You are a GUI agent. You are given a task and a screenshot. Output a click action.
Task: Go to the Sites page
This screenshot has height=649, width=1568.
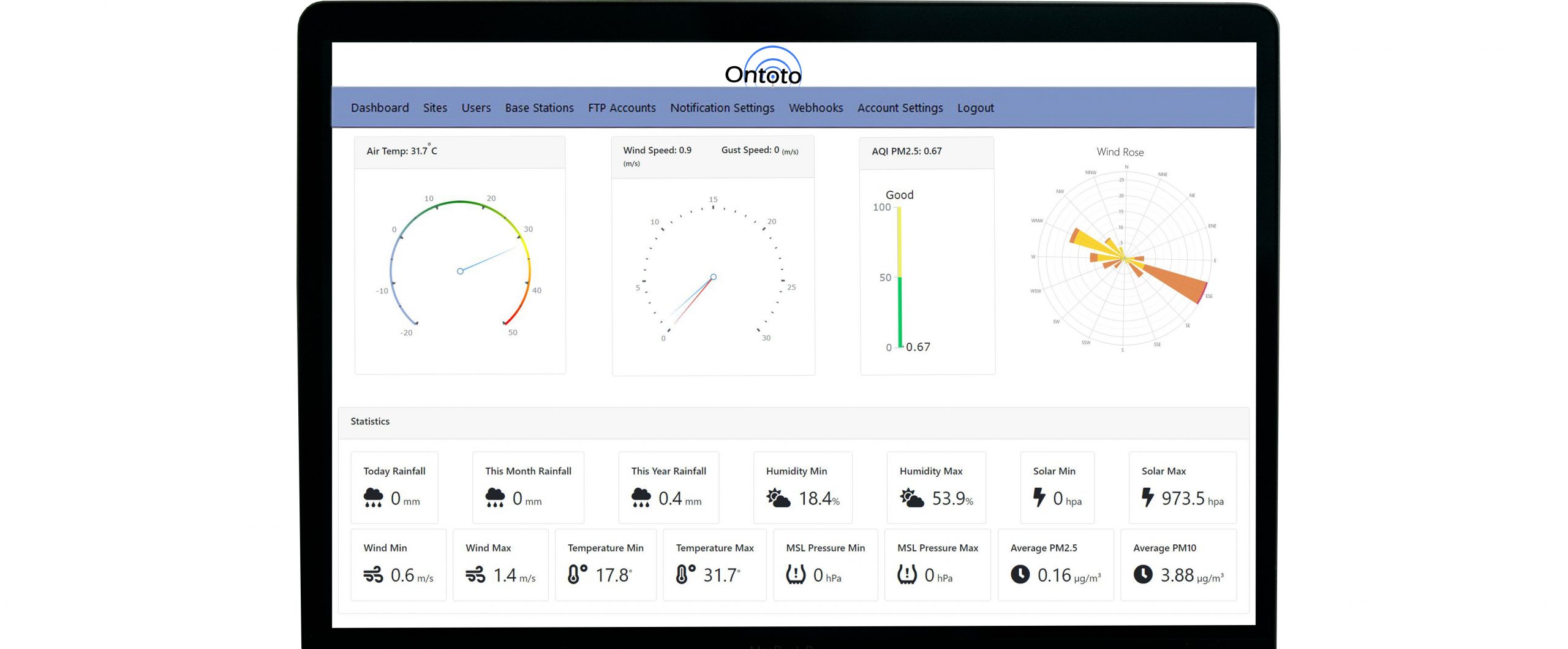(x=435, y=108)
